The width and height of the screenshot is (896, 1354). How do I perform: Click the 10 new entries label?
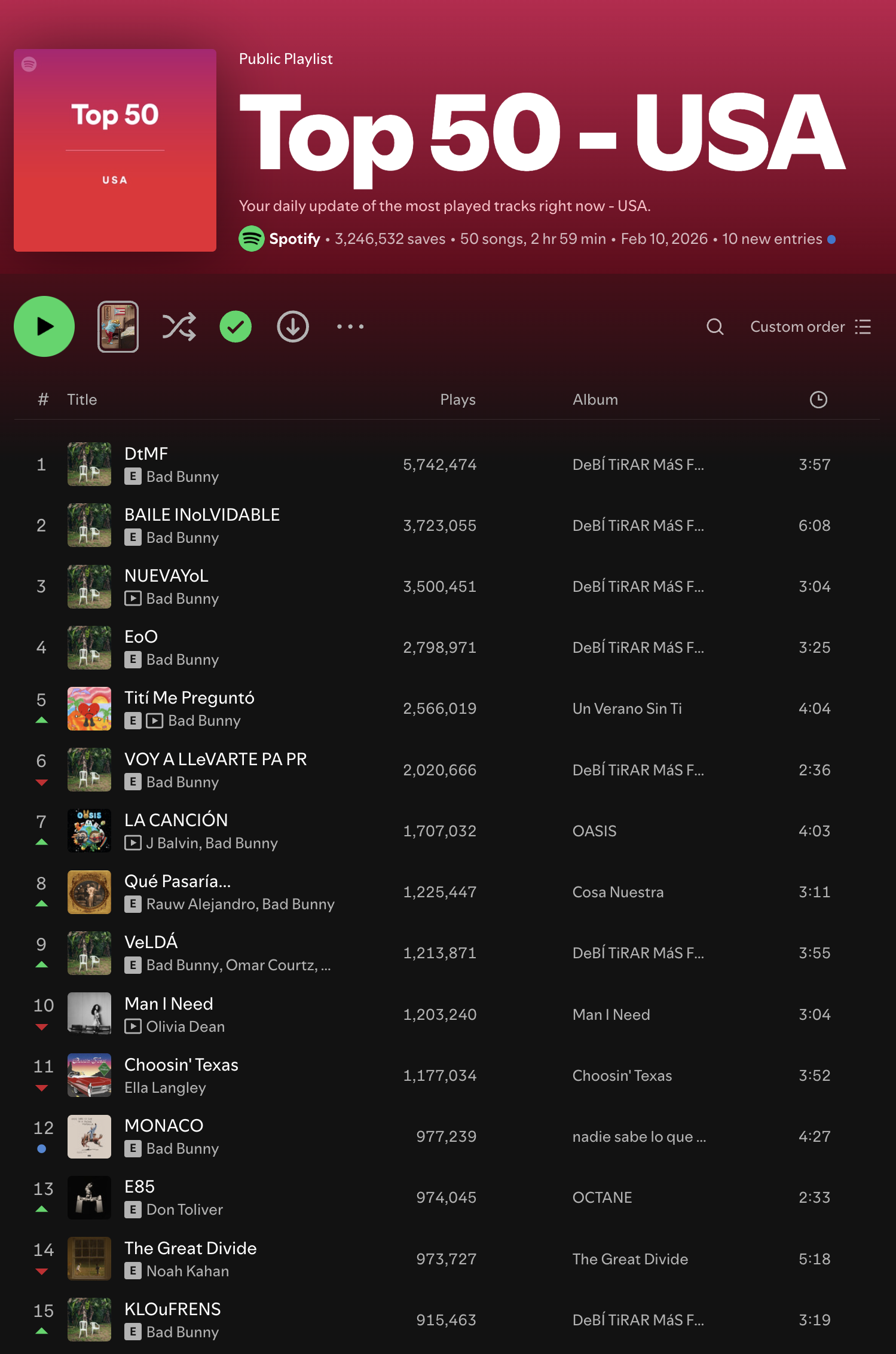(772, 239)
